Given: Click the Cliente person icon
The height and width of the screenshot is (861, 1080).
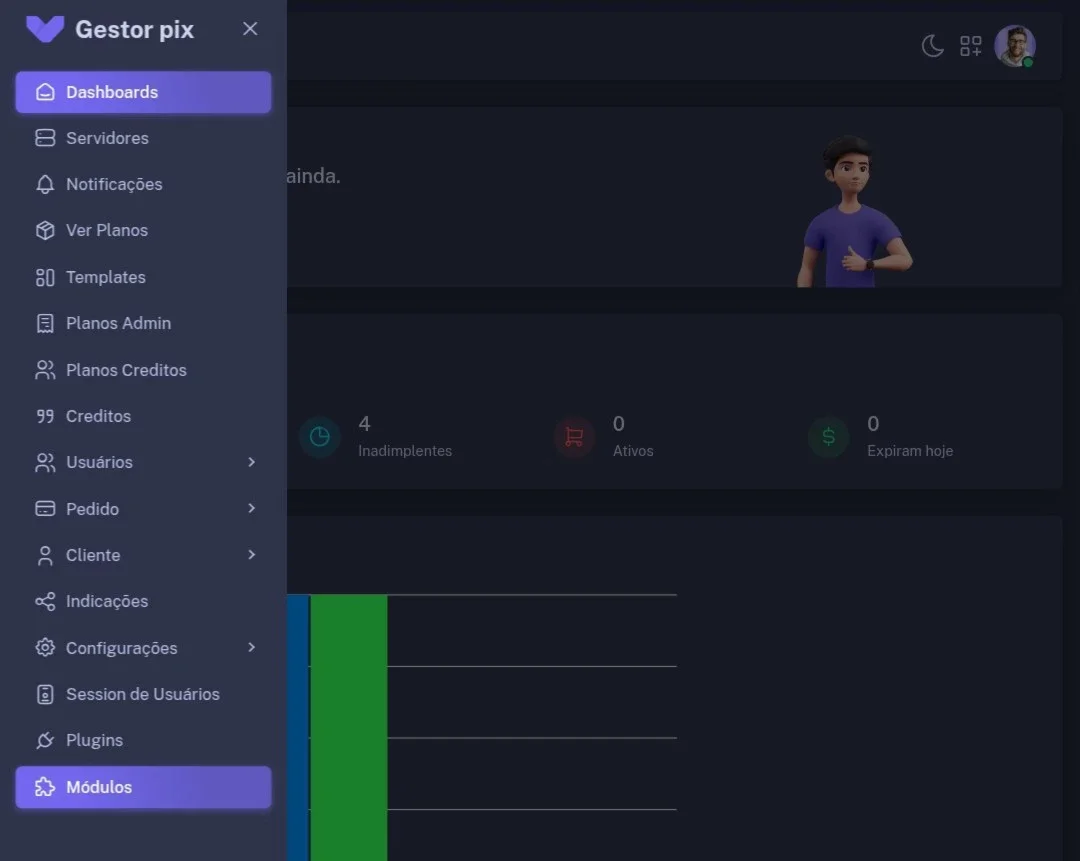Looking at the screenshot, I should click(x=45, y=555).
